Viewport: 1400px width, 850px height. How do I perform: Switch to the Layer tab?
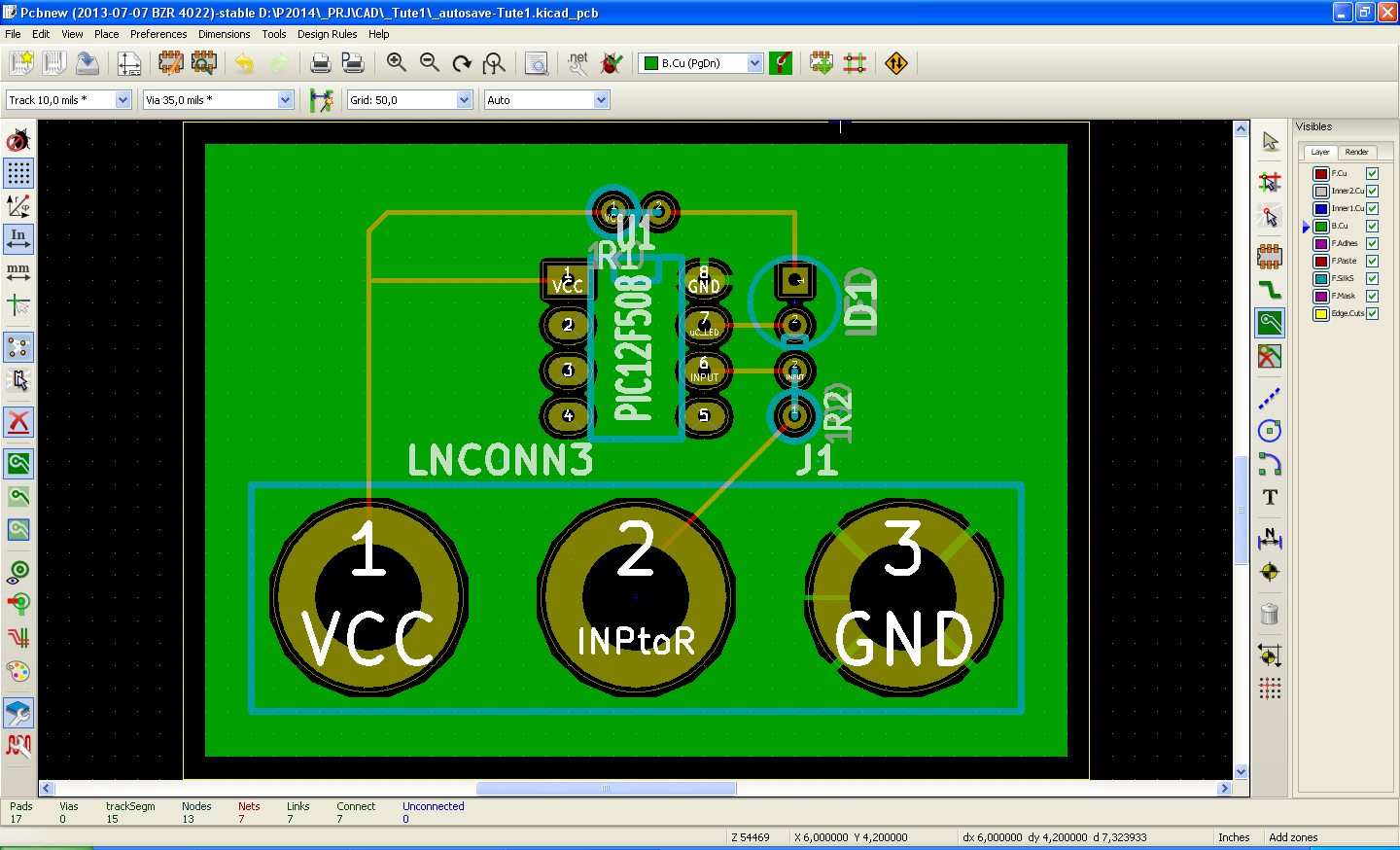coord(1319,152)
